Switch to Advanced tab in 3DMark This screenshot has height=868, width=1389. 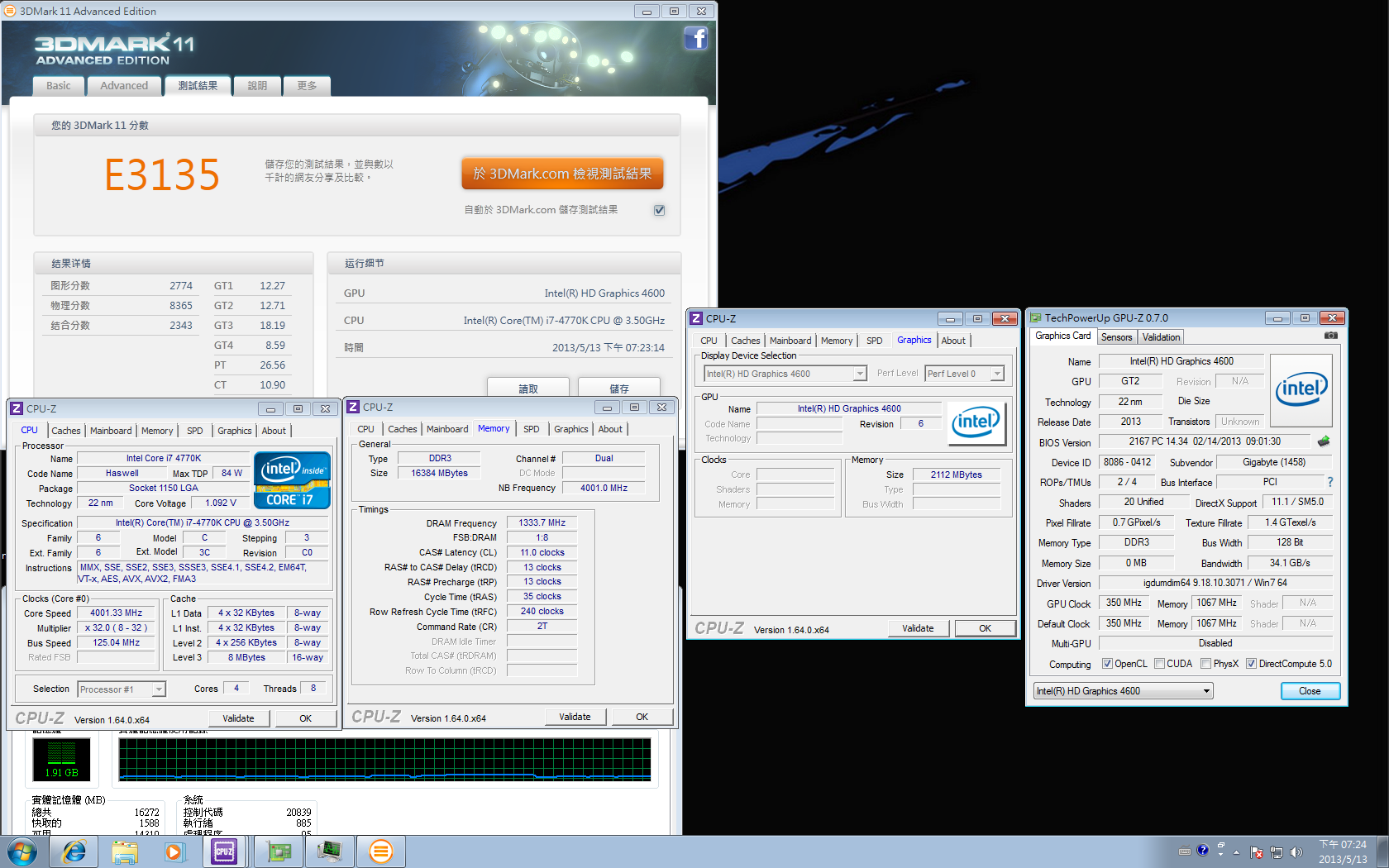(124, 85)
